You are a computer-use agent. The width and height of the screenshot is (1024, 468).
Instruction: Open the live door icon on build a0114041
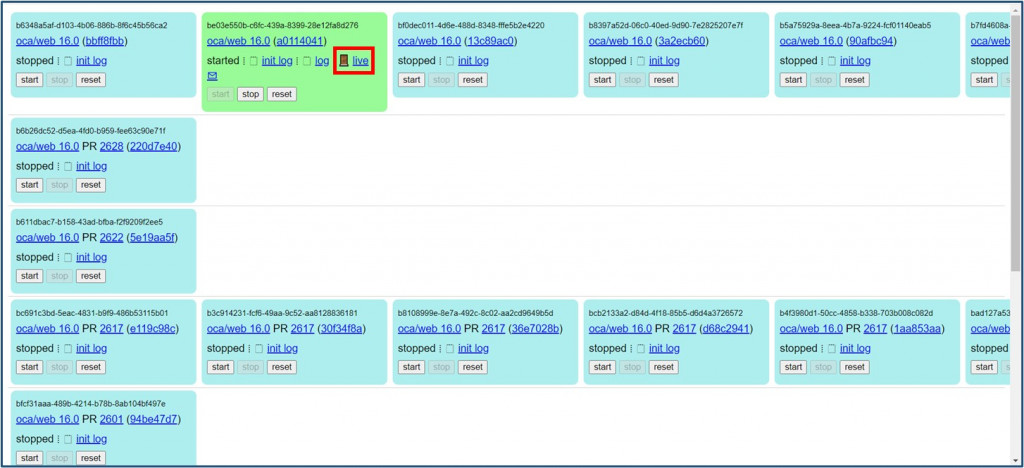pos(344,61)
